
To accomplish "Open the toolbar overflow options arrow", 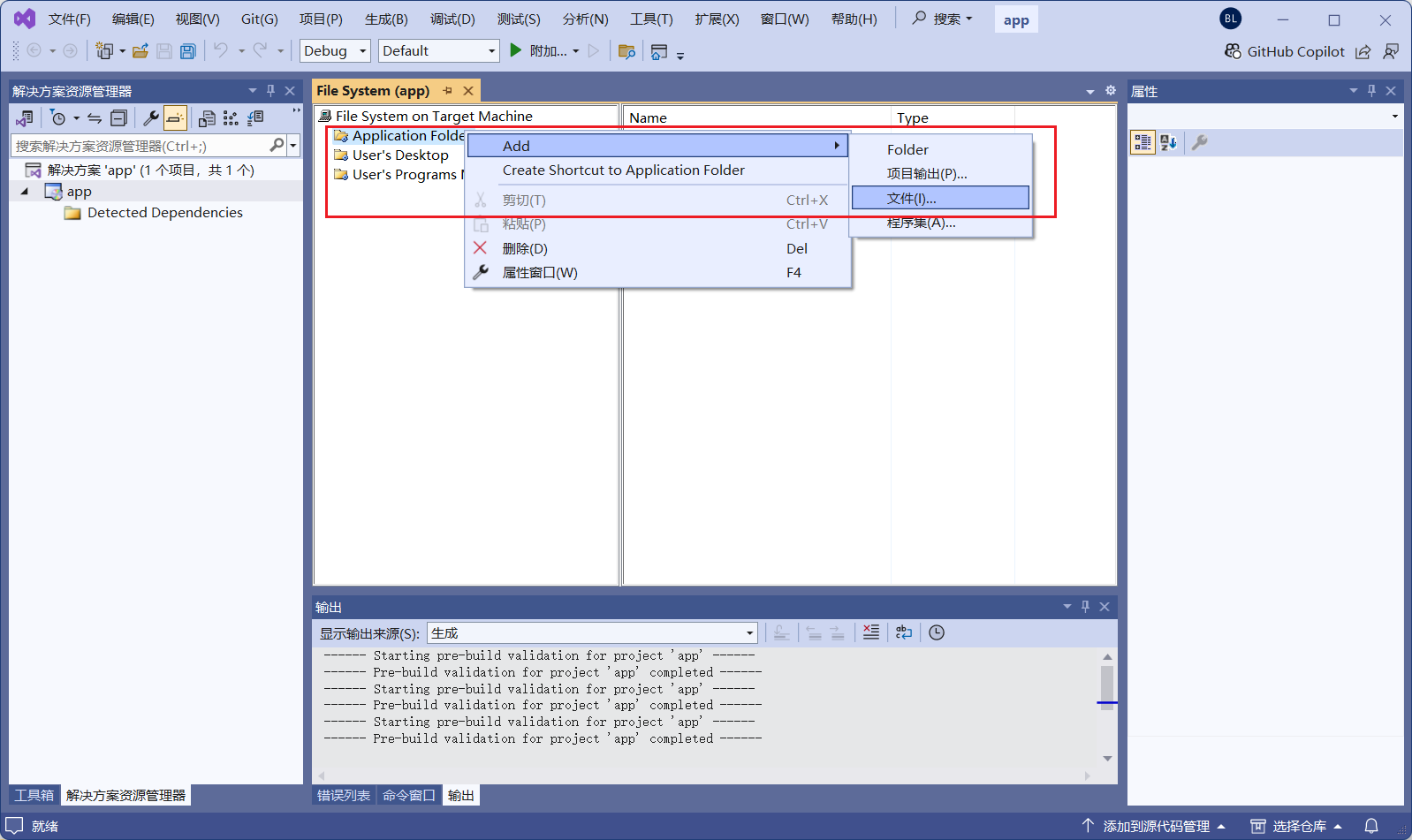I will (x=680, y=56).
